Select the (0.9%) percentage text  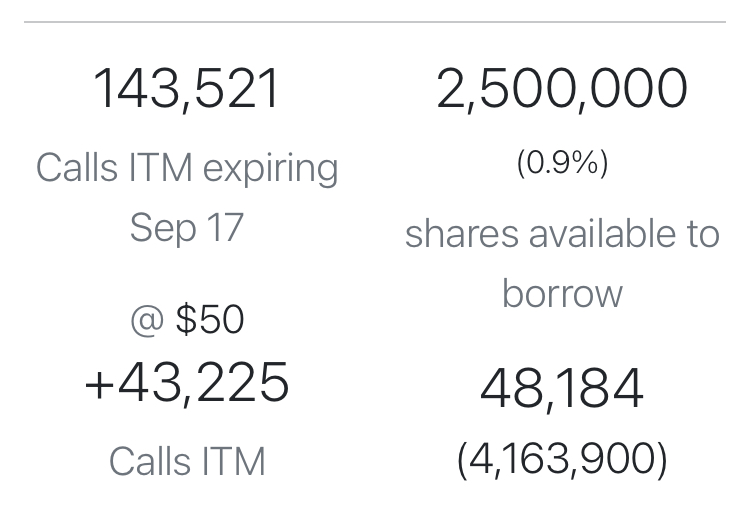pos(562,163)
